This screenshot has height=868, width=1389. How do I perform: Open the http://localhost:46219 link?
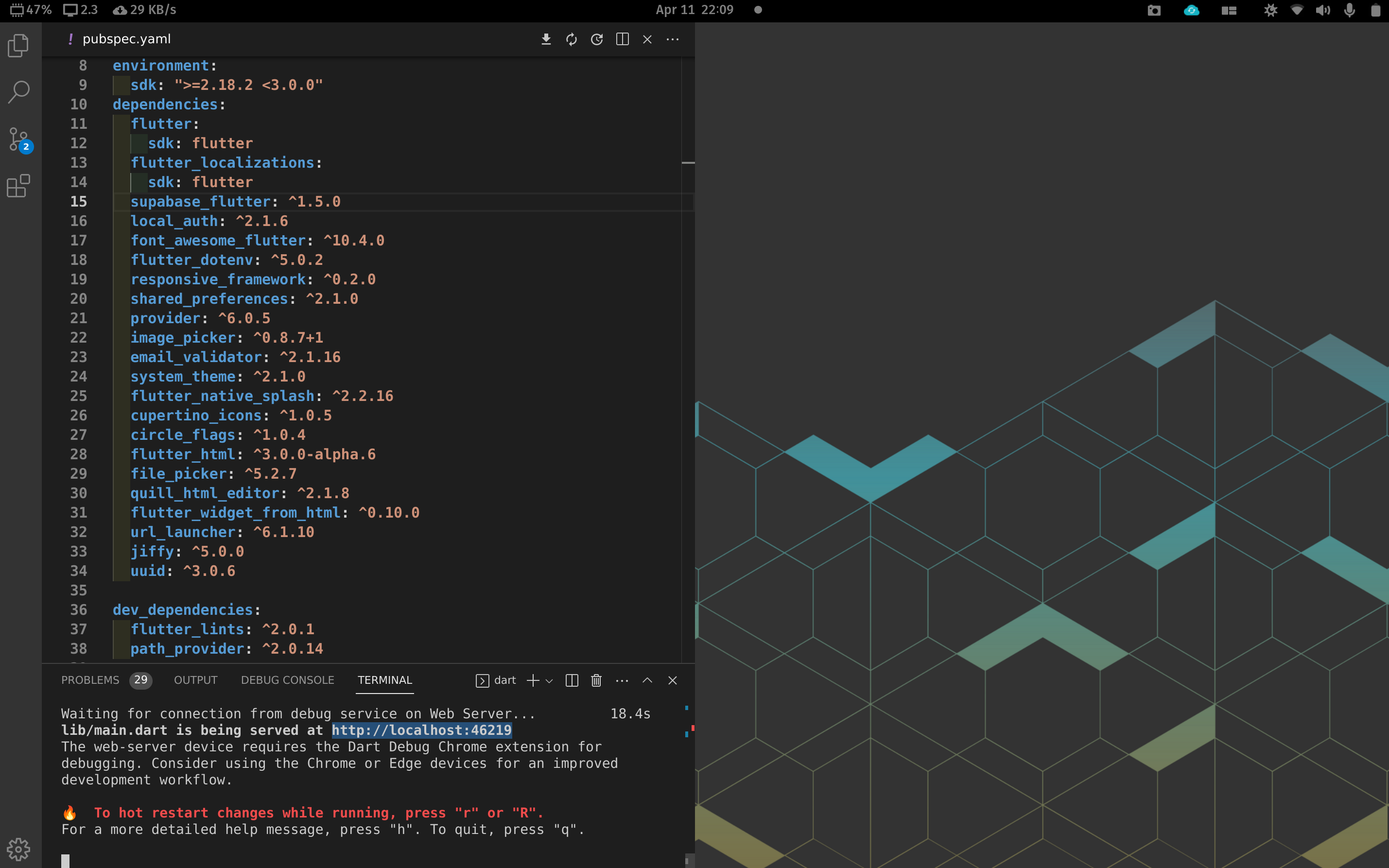422,729
